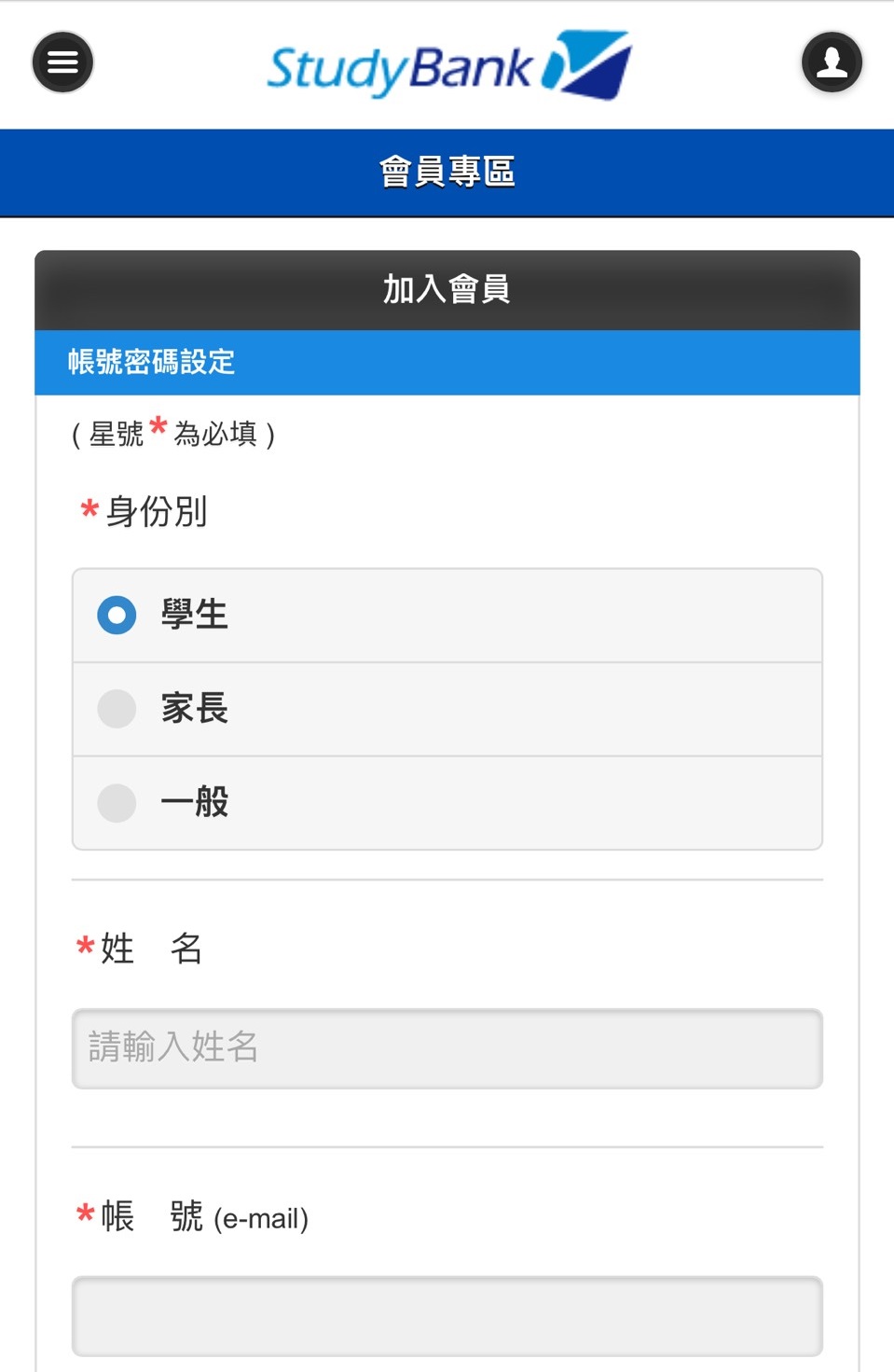Select the 學生 radio button
This screenshot has height=1372, width=894.
[117, 616]
